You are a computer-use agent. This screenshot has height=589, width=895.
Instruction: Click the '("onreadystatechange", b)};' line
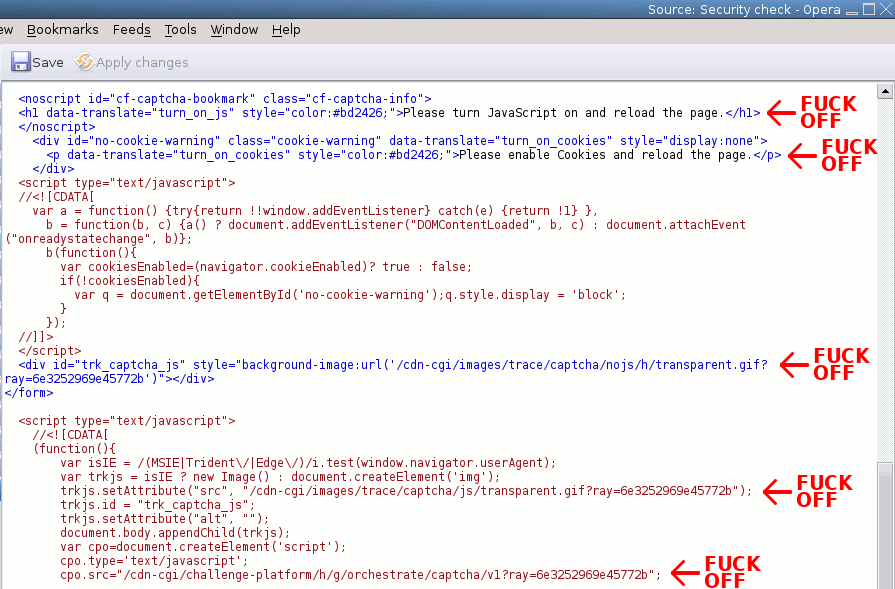(99, 239)
